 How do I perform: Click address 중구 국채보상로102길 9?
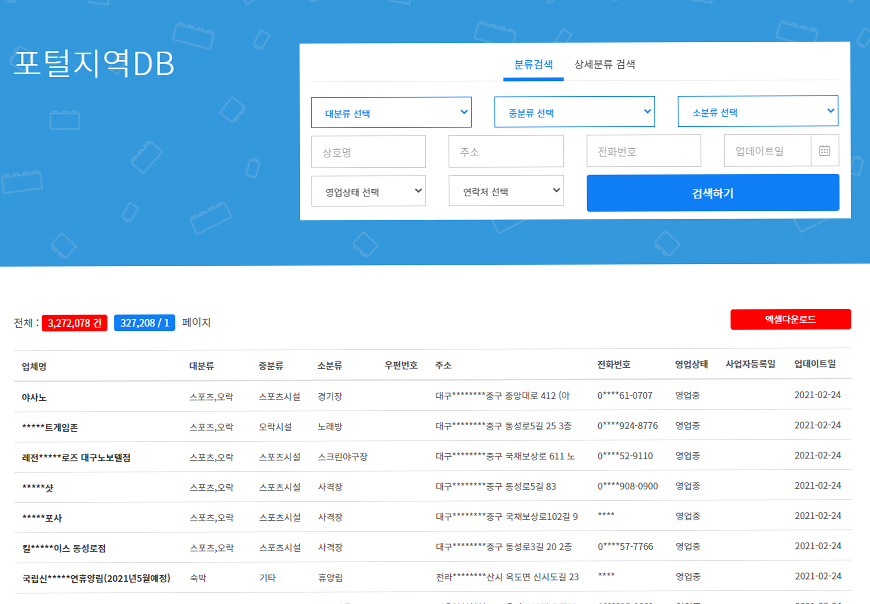(x=507, y=516)
